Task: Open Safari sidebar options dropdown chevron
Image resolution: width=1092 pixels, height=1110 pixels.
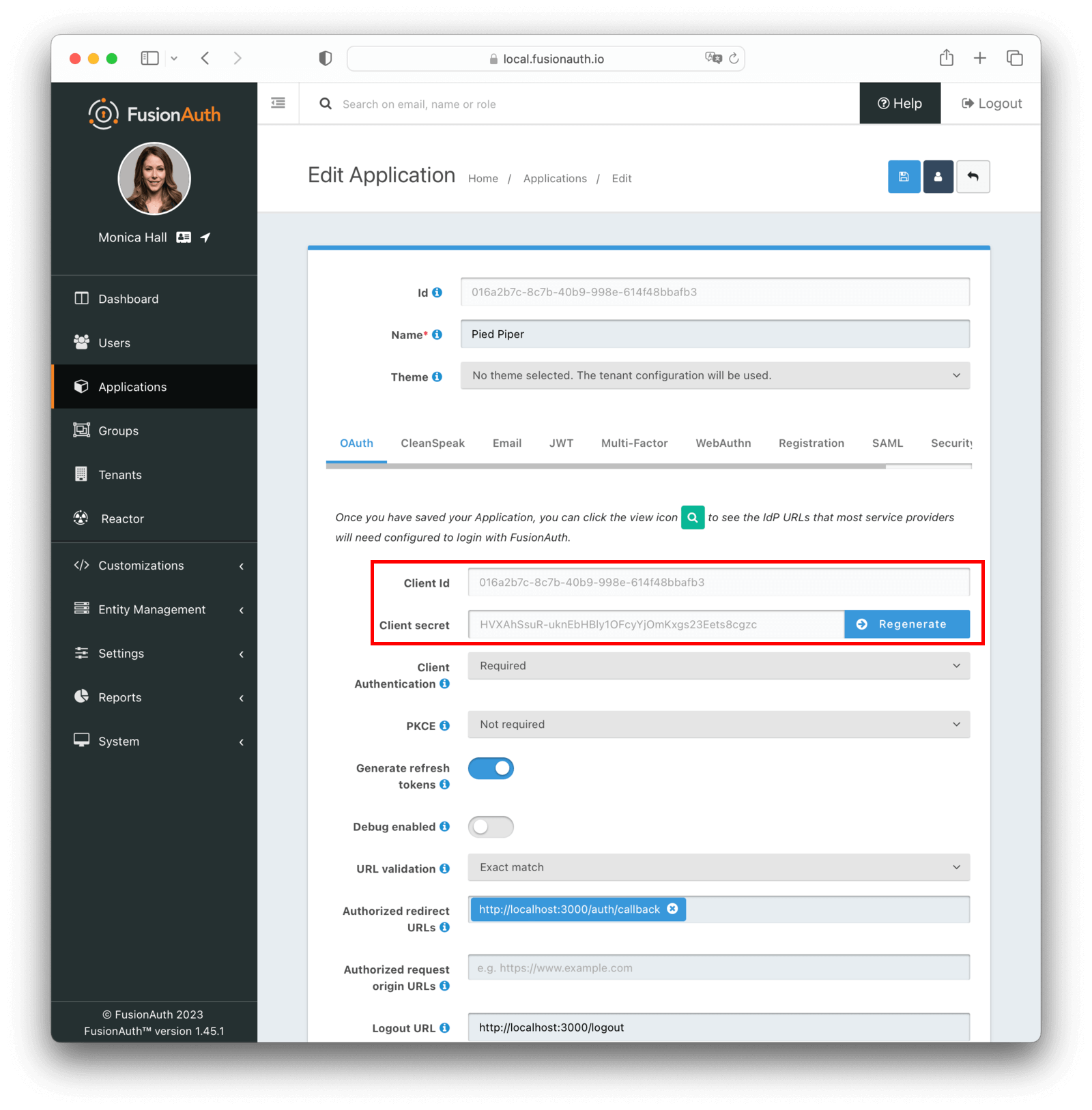Action: click(x=174, y=59)
